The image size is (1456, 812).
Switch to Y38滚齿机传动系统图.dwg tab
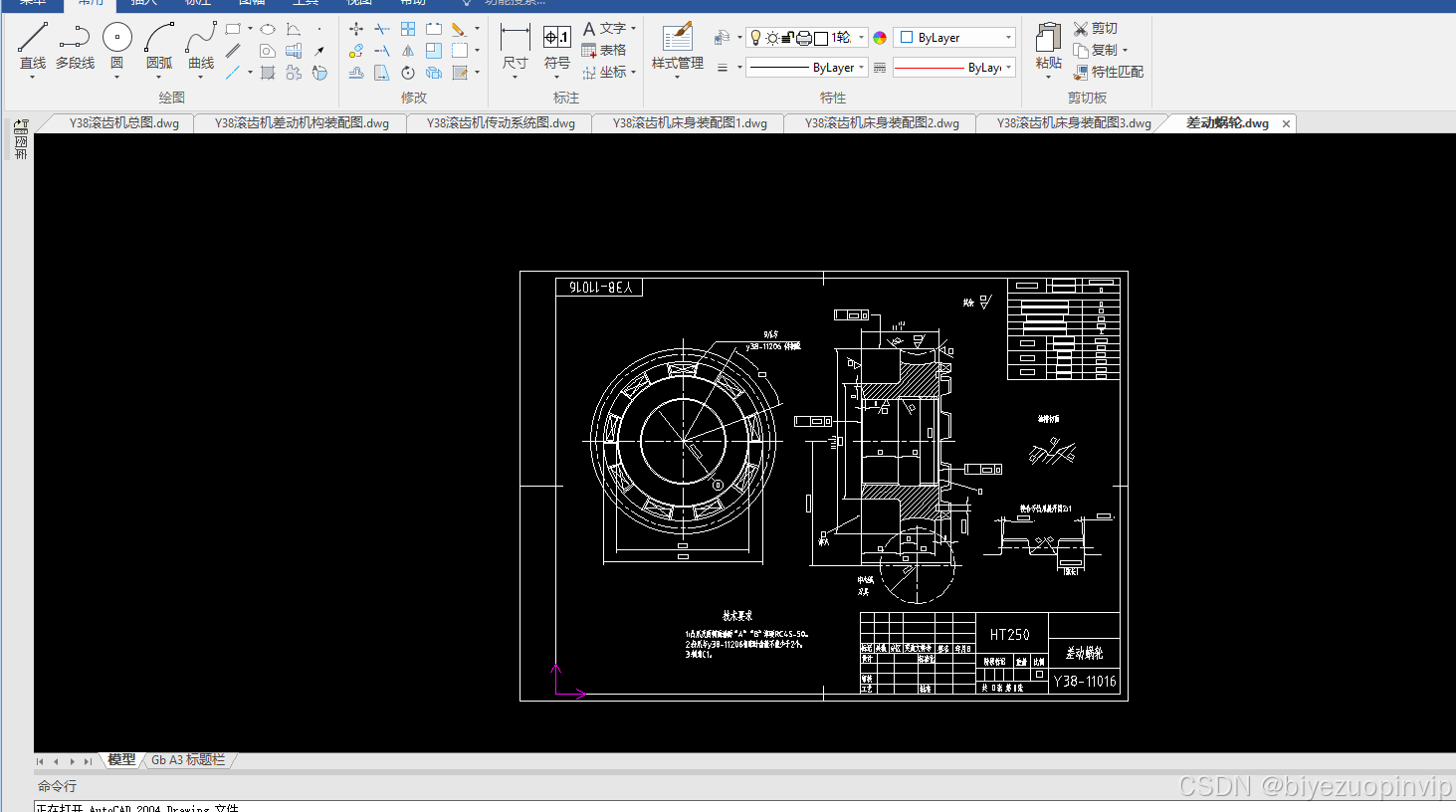click(501, 123)
